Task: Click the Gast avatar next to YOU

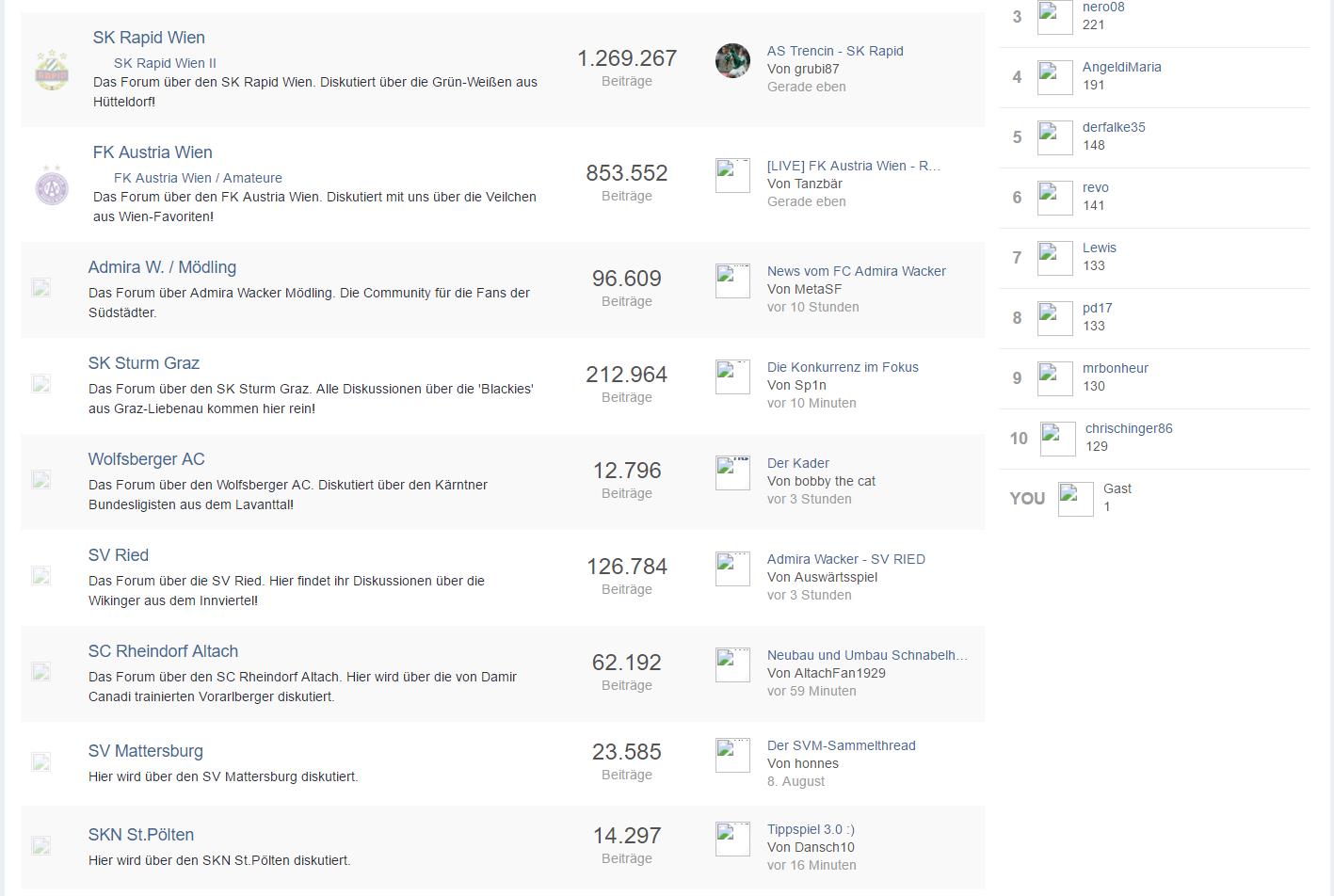Action: 1075,499
